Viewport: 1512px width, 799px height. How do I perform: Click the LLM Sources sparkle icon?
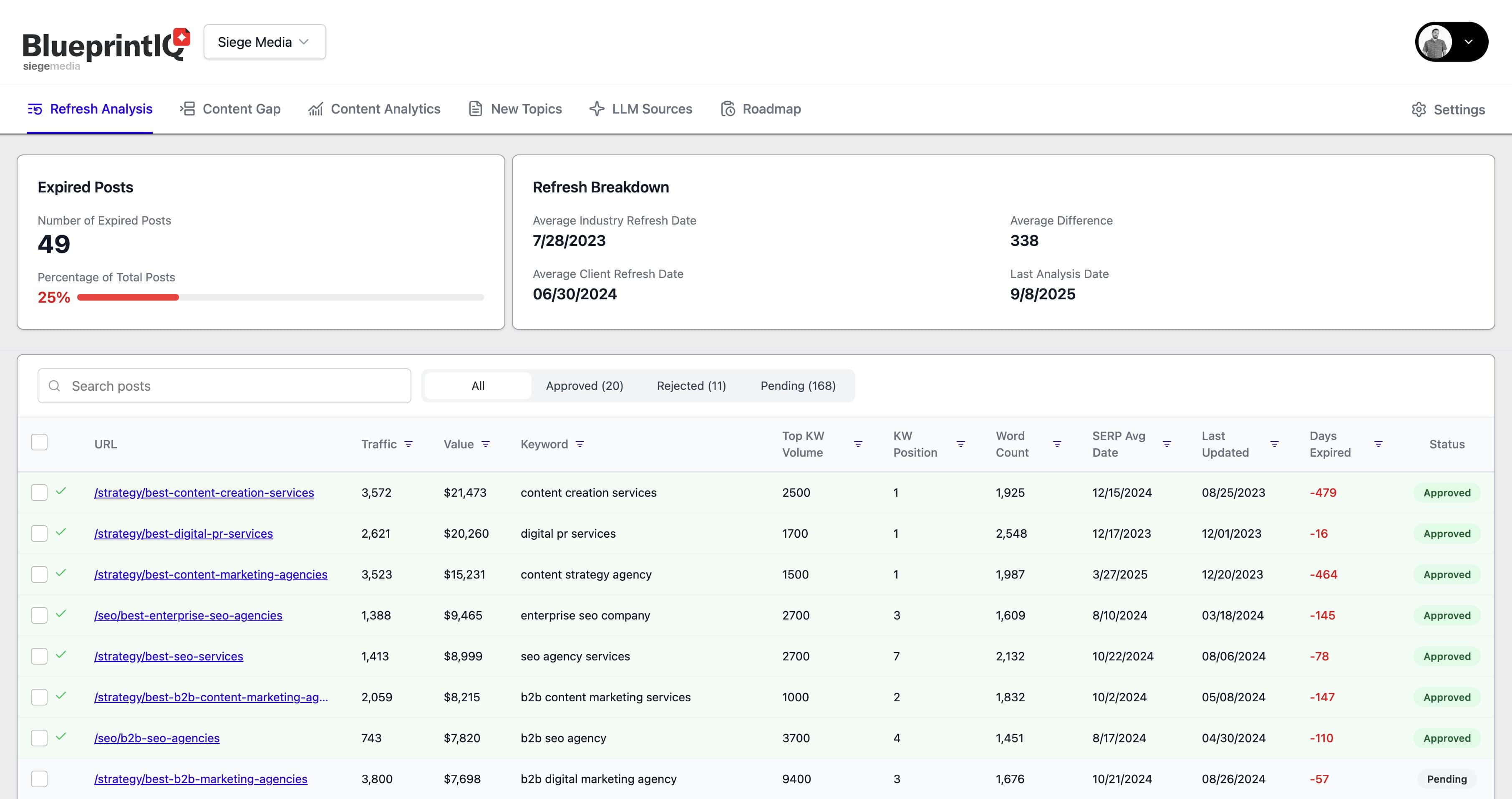[596, 109]
